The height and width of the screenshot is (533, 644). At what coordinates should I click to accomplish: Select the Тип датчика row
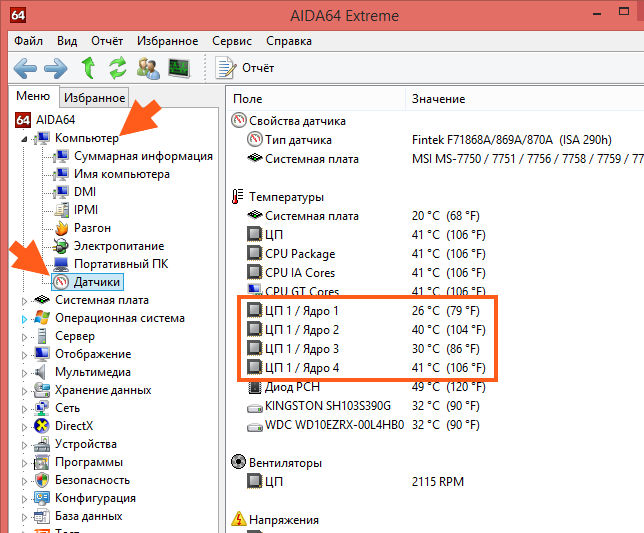429,140
